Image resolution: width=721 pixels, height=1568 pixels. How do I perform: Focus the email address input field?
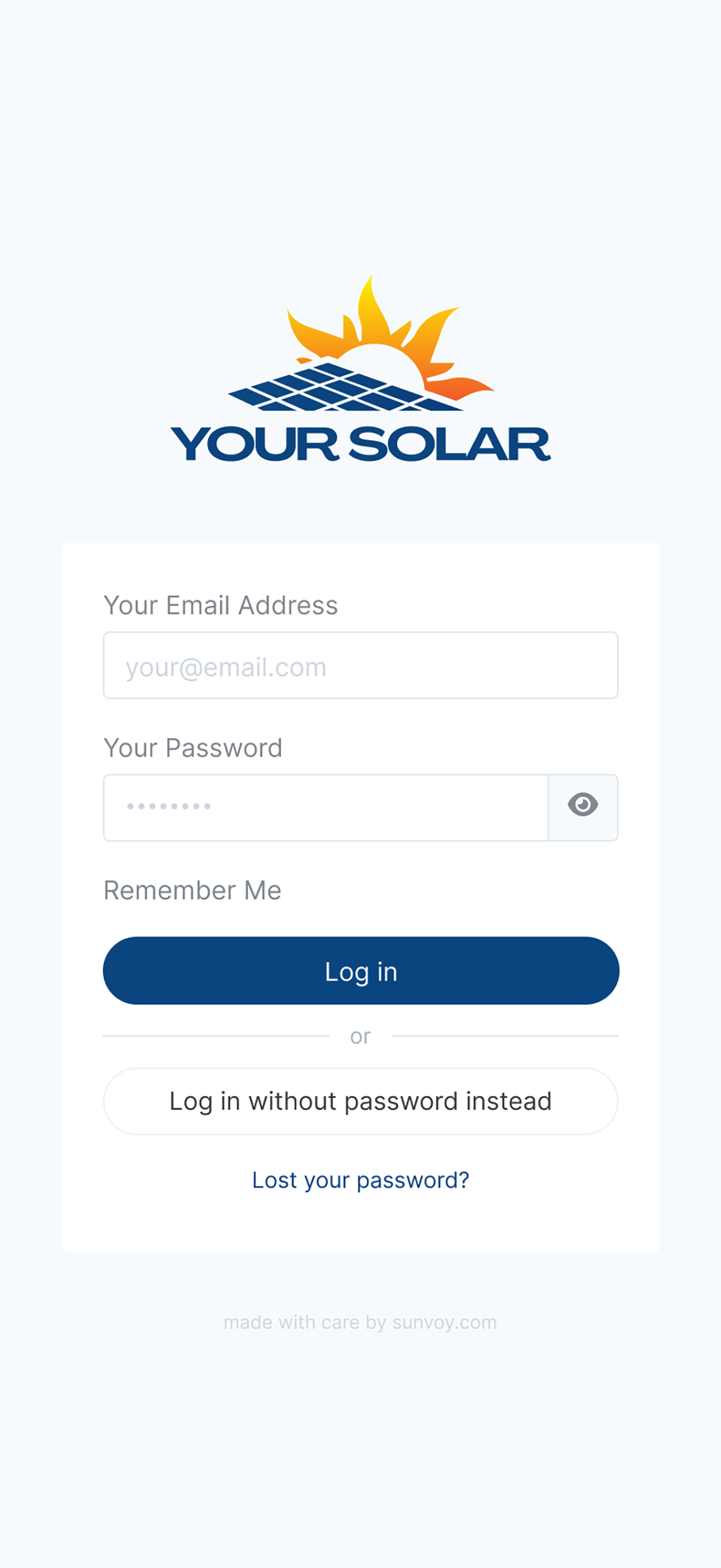pos(360,666)
